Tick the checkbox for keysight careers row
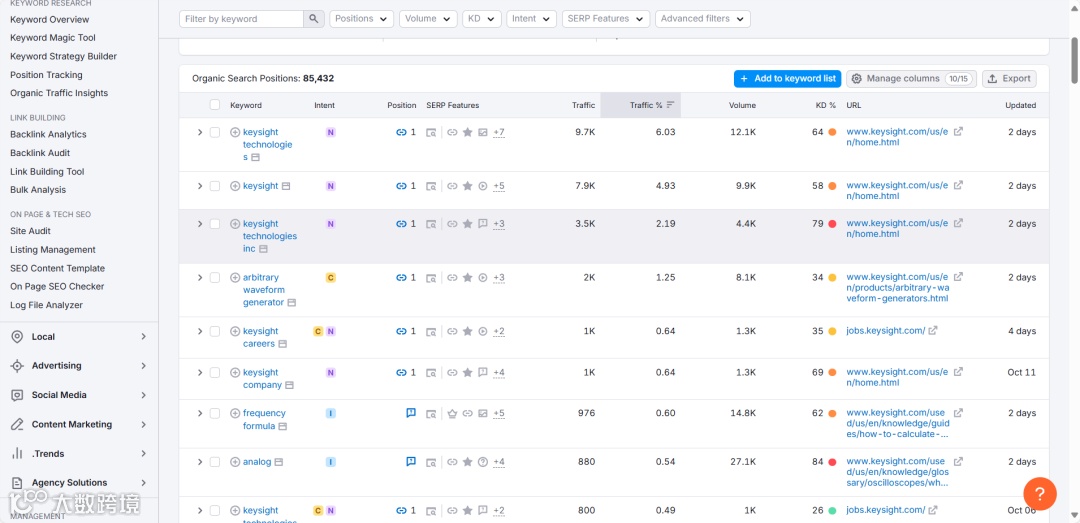 (x=215, y=331)
